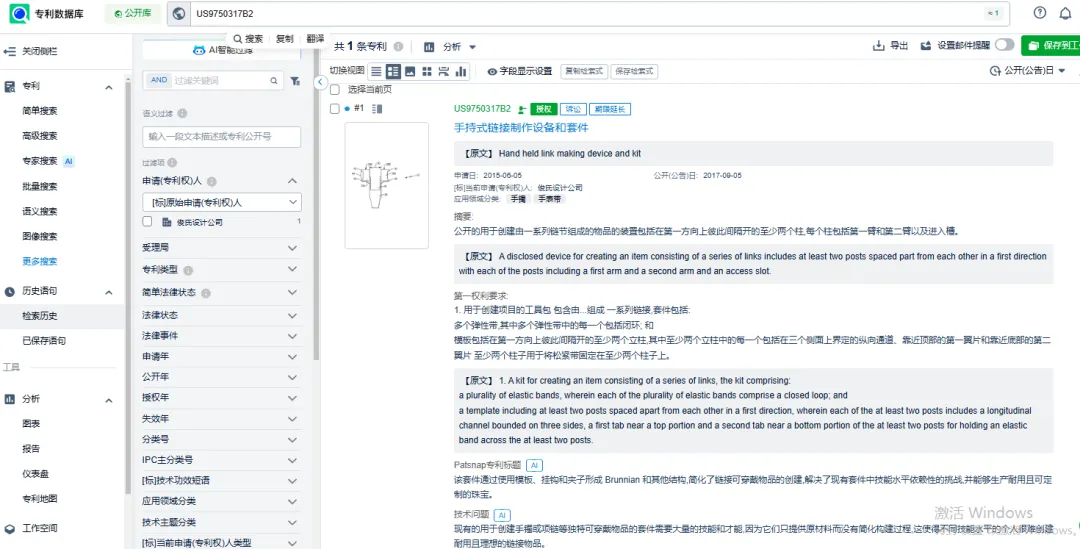The width and height of the screenshot is (1080, 549).
Task: Check the 选择当前页 checkbox
Action: [x=335, y=90]
